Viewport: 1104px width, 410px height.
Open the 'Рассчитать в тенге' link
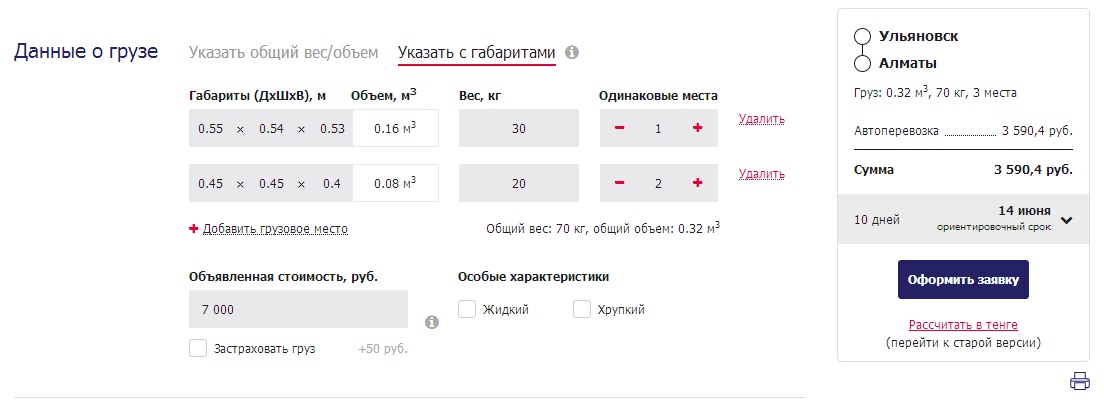[963, 325]
